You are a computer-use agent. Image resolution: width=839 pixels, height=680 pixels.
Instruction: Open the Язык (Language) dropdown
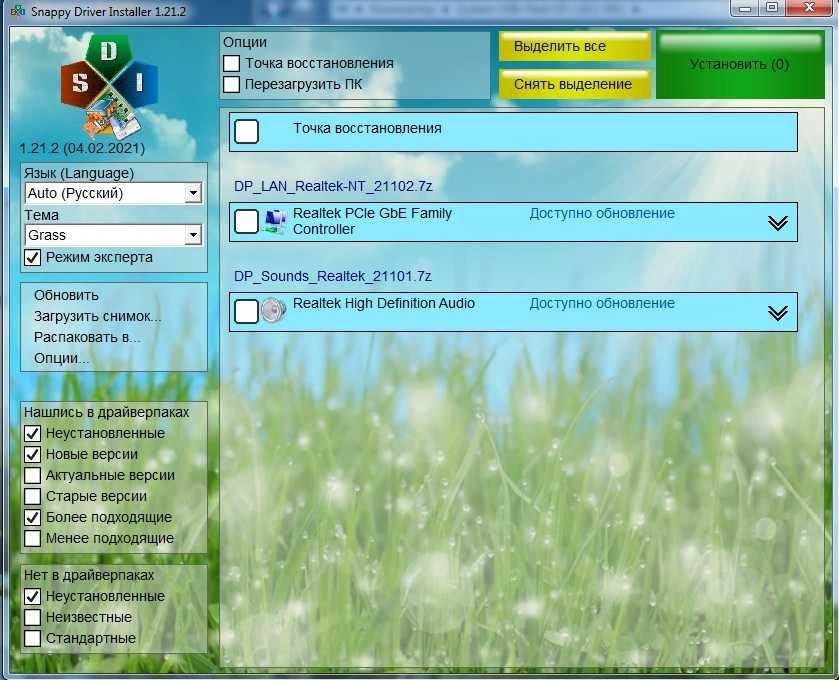coord(113,193)
